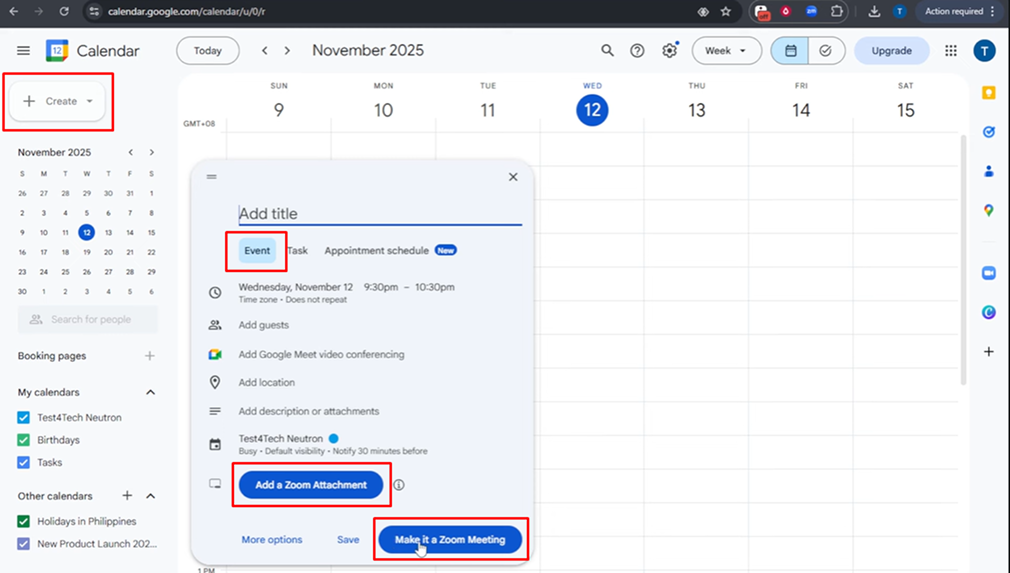1010x573 pixels.
Task: Go to previous month in mini calendar
Action: point(131,152)
